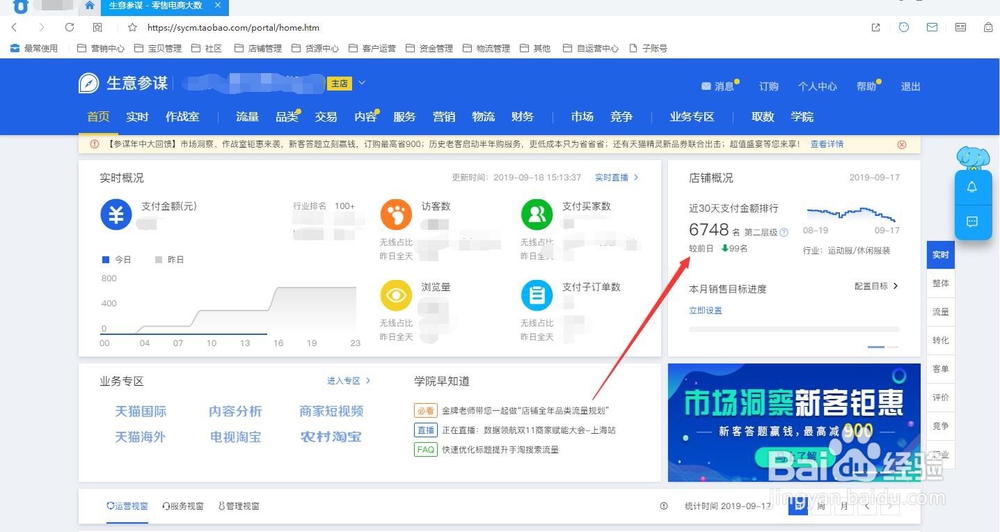This screenshot has width=1000, height=532.
Task: Click the 市场洞察新客钜惠 banner image
Action: tap(794, 422)
